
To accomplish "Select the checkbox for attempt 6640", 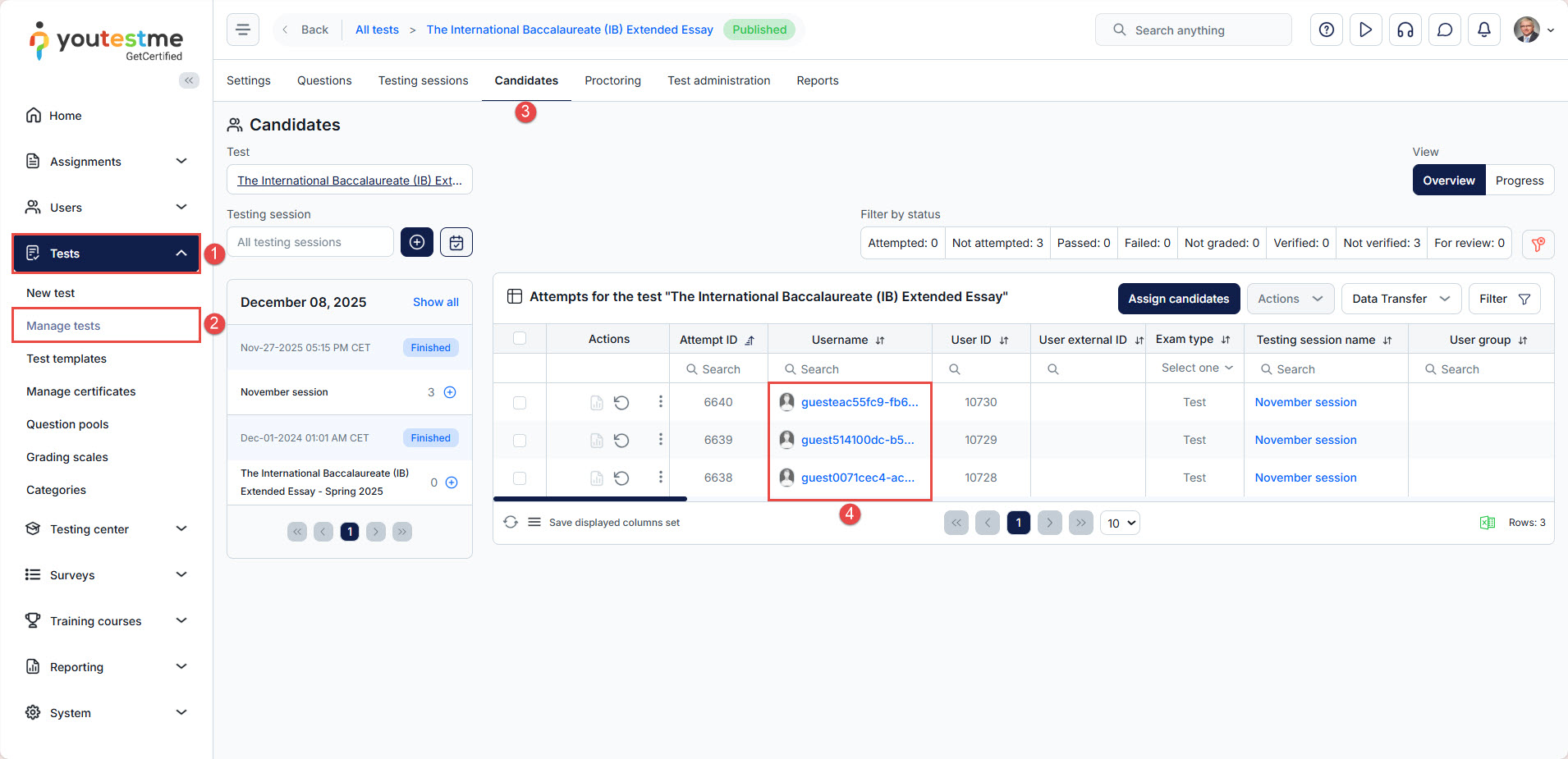I will [x=520, y=403].
